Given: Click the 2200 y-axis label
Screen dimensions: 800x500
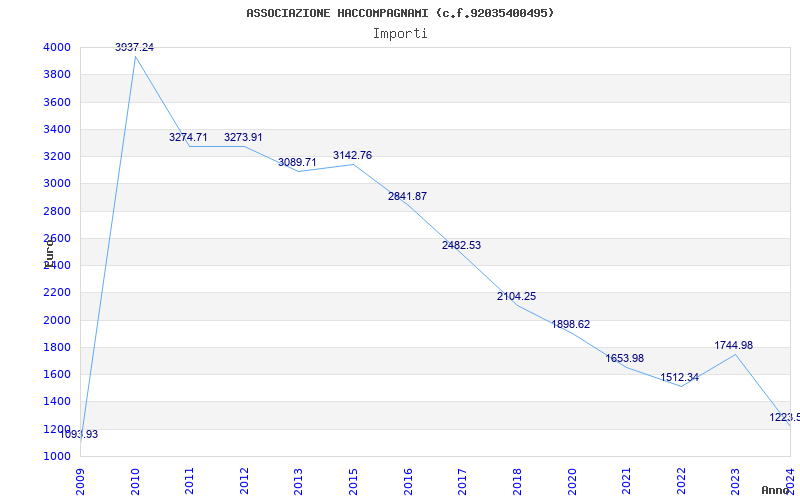Looking at the screenshot, I should (57, 293).
